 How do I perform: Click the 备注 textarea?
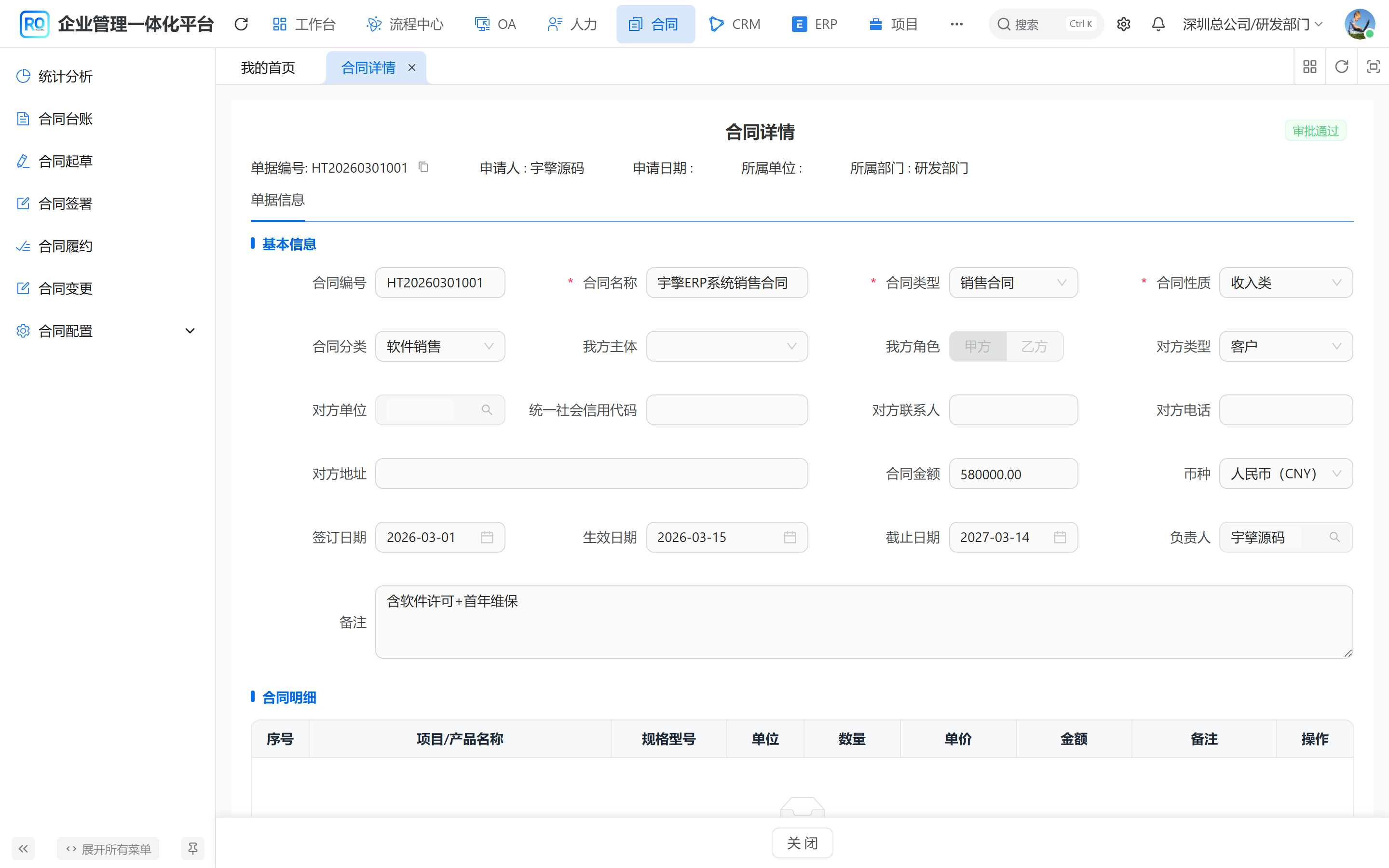tap(864, 622)
